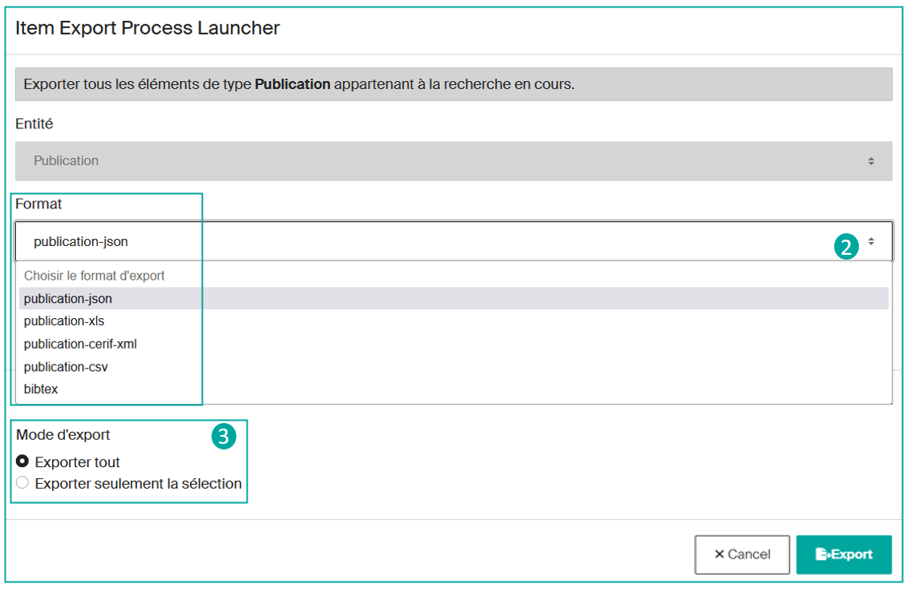Pick publication-xls from the format list
Viewport: 908px width, 591px height.
(64, 321)
